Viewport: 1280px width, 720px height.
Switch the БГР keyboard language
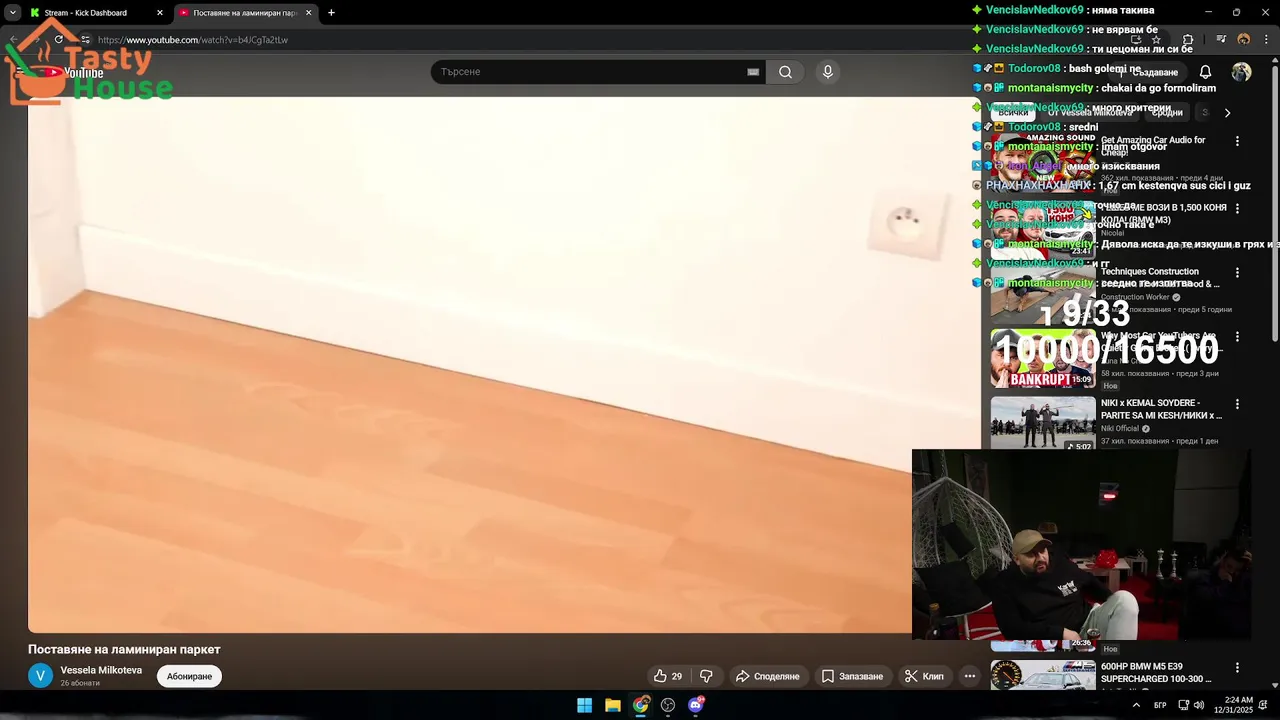coord(1160,705)
